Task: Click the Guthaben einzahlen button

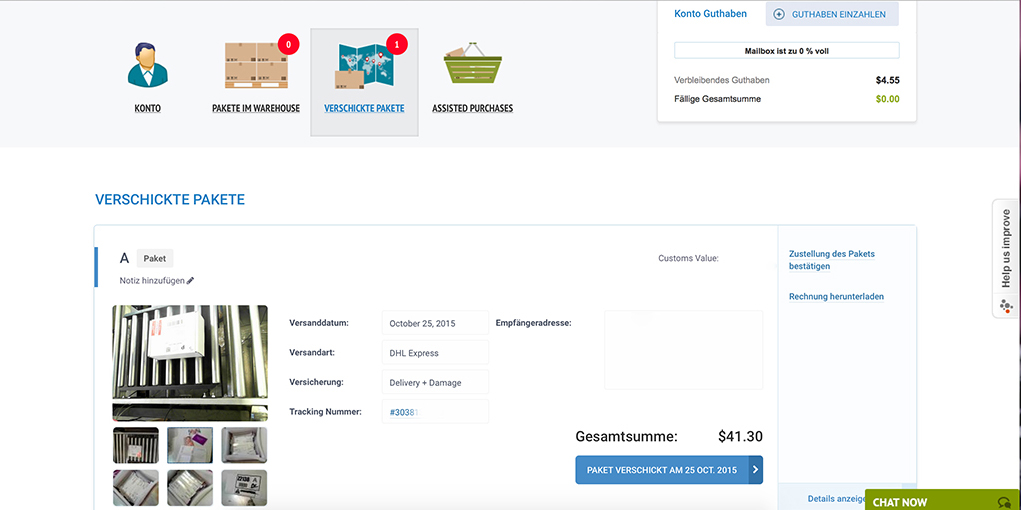Action: point(832,14)
